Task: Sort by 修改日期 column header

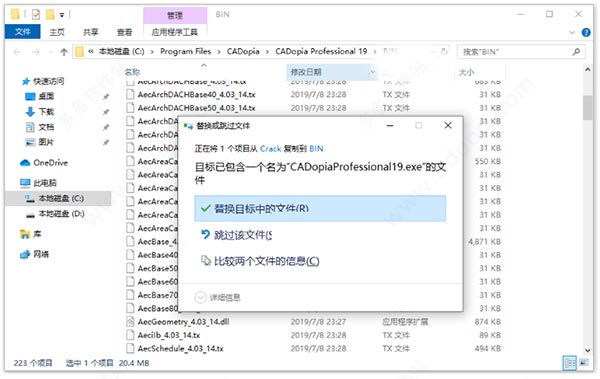Action: pyautogui.click(x=306, y=72)
